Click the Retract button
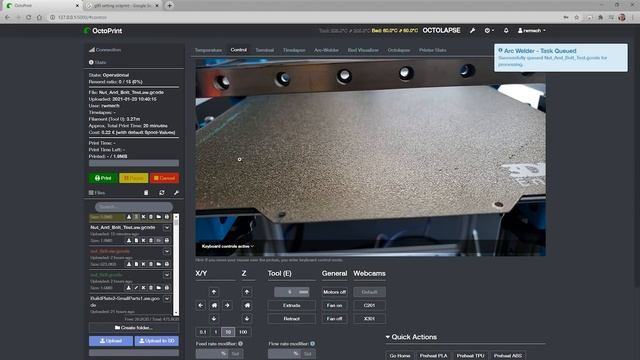Image resolution: width=640 pixels, height=360 pixels. pos(291,319)
